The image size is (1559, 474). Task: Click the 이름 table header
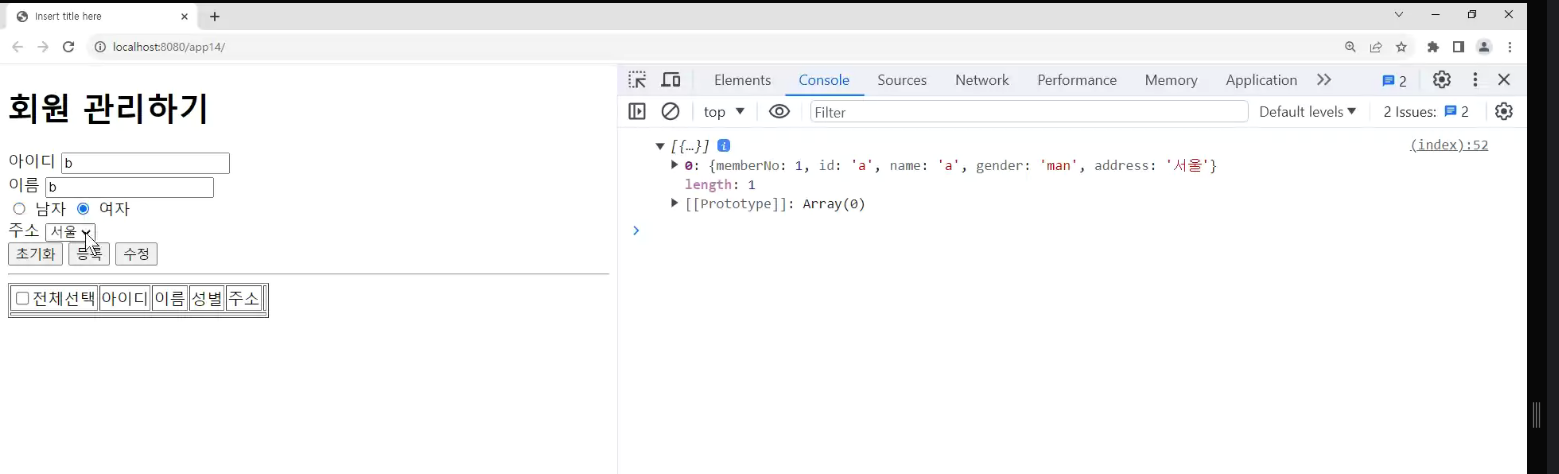[x=170, y=299]
